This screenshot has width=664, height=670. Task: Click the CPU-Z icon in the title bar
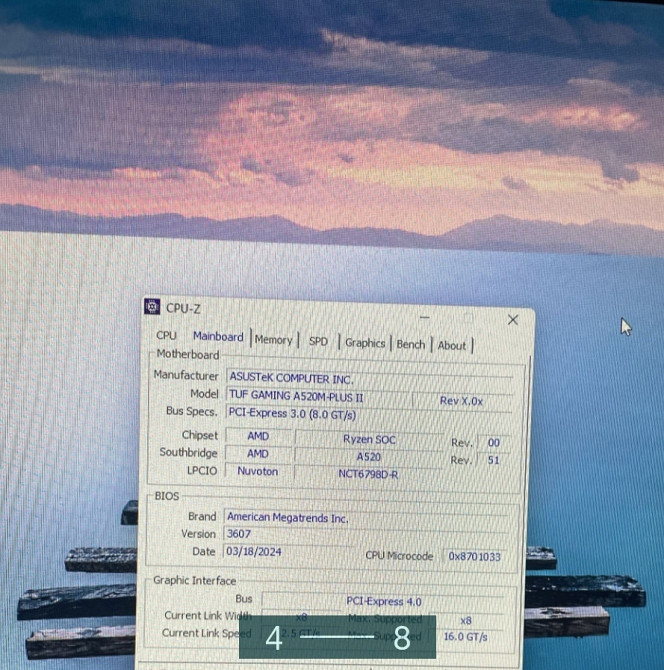pos(152,308)
